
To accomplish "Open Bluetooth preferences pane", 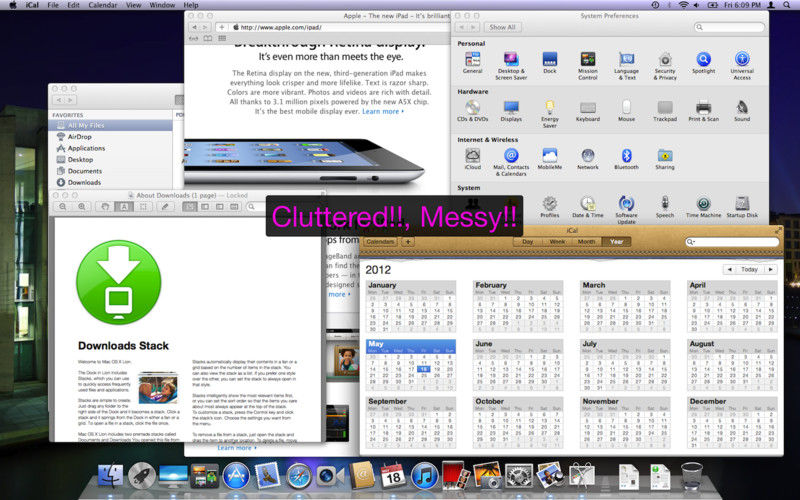I will pyautogui.click(x=627, y=159).
